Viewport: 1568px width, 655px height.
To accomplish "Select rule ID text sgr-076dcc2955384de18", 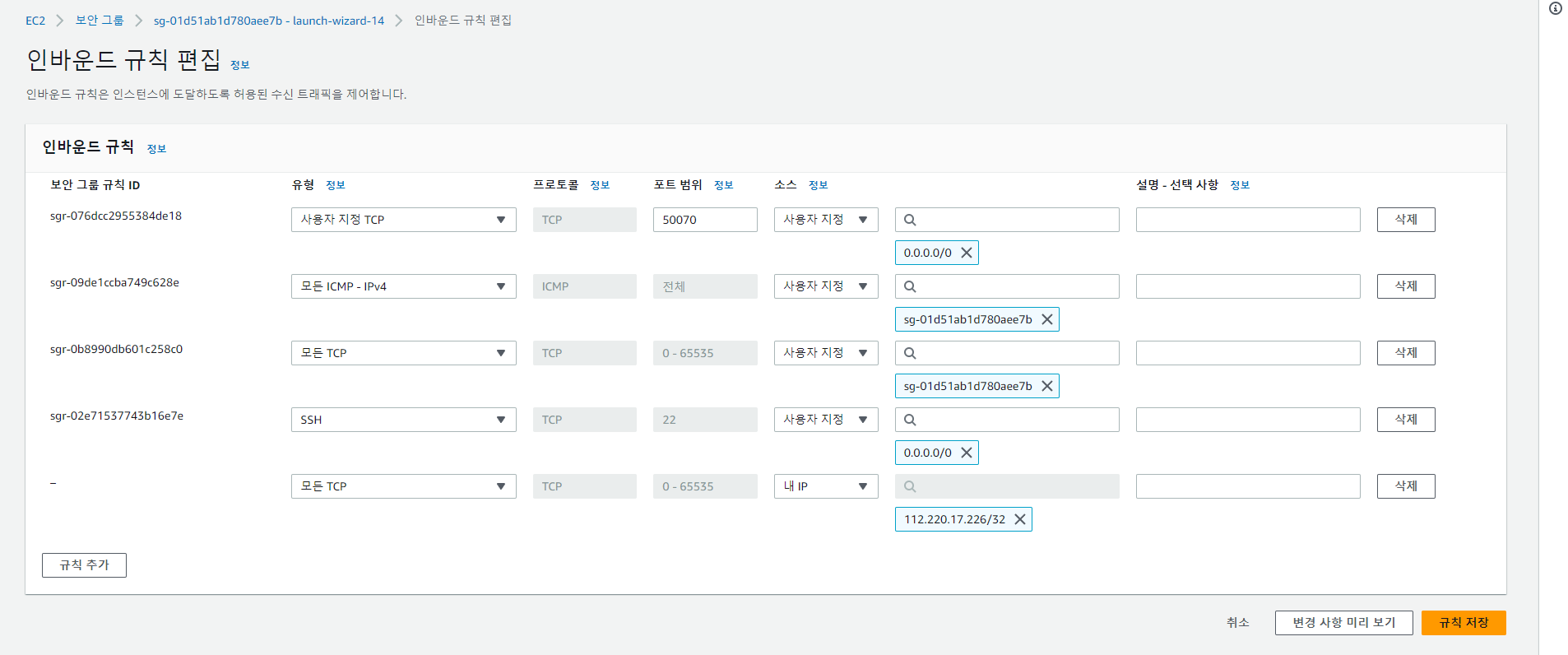I will click(x=116, y=216).
